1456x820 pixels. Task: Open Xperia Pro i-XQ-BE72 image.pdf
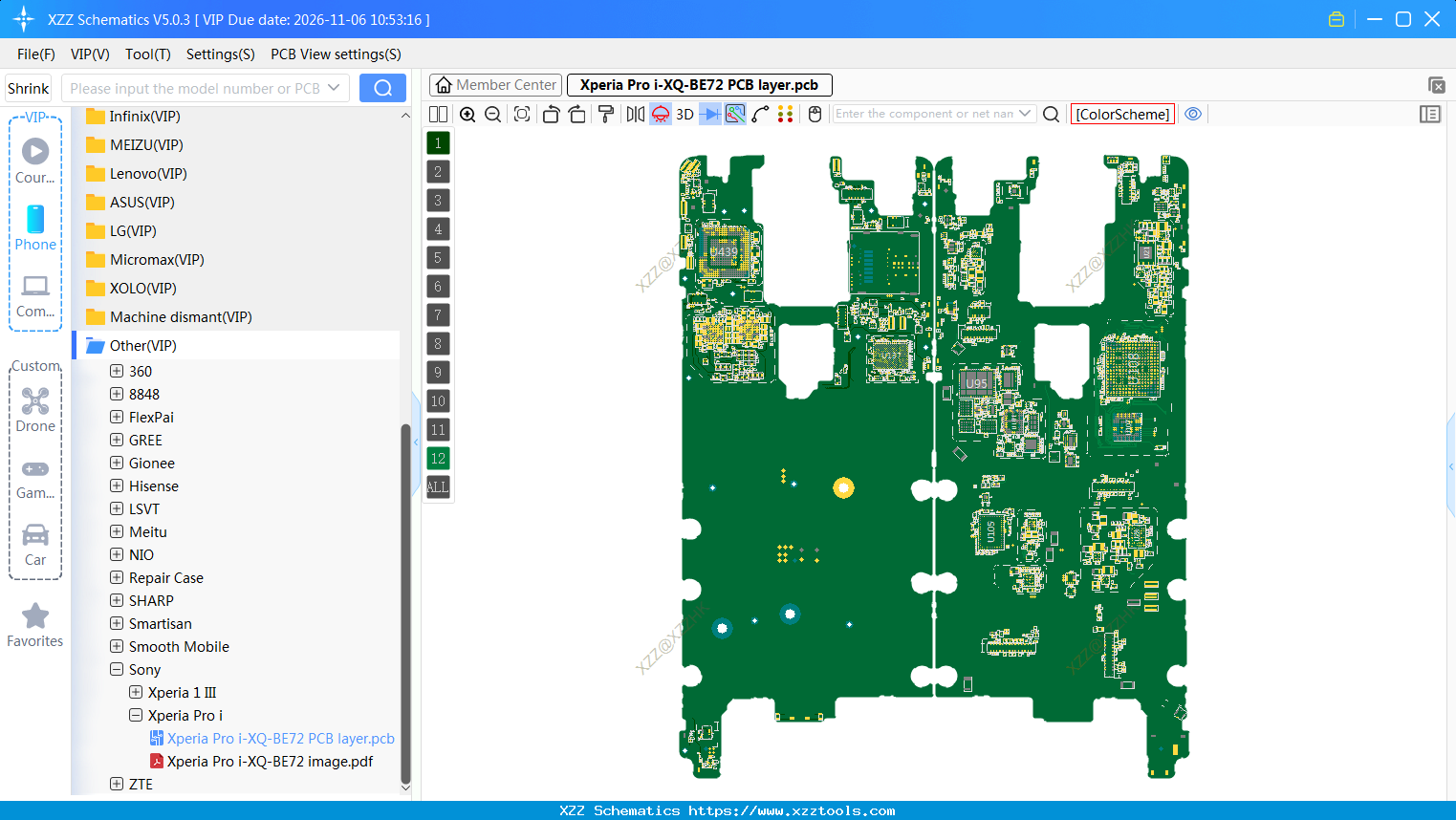(x=271, y=761)
